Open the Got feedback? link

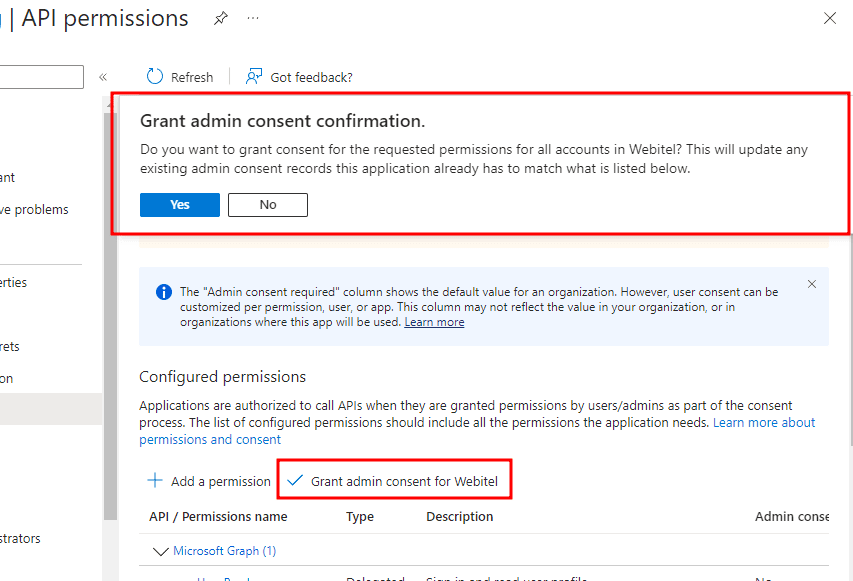pyautogui.click(x=311, y=77)
